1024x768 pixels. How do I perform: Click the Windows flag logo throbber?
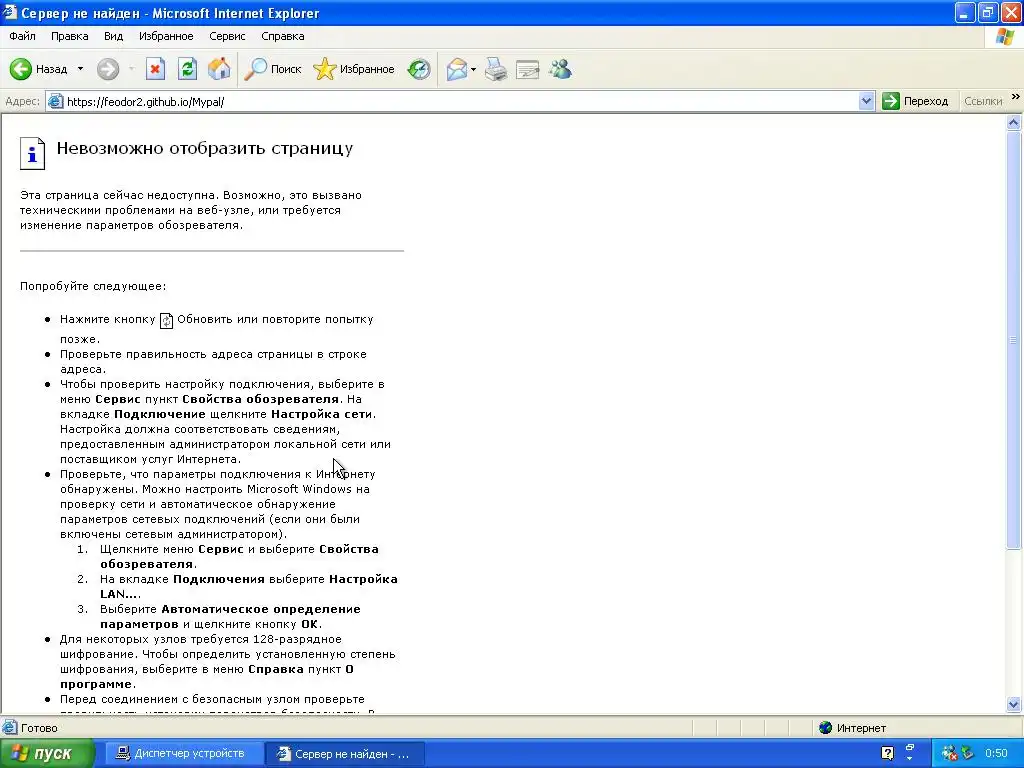(1004, 37)
